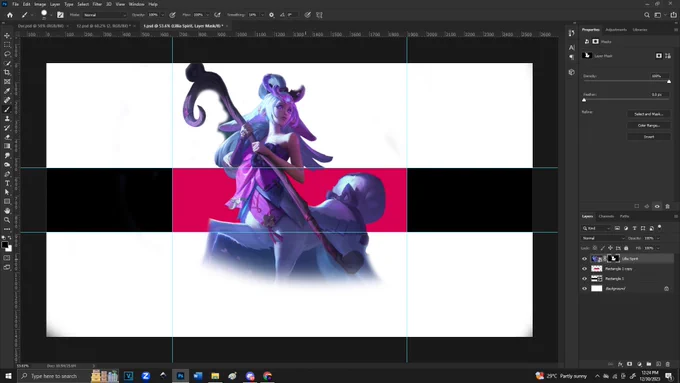Open the layer Kind filter dropdown
Image resolution: width=680 pixels, height=383 pixels.
pos(596,228)
